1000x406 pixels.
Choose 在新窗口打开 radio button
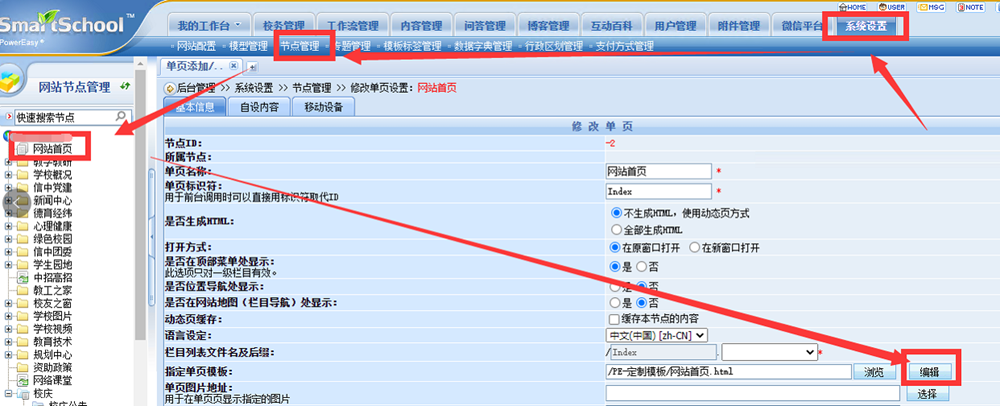pyautogui.click(x=695, y=247)
